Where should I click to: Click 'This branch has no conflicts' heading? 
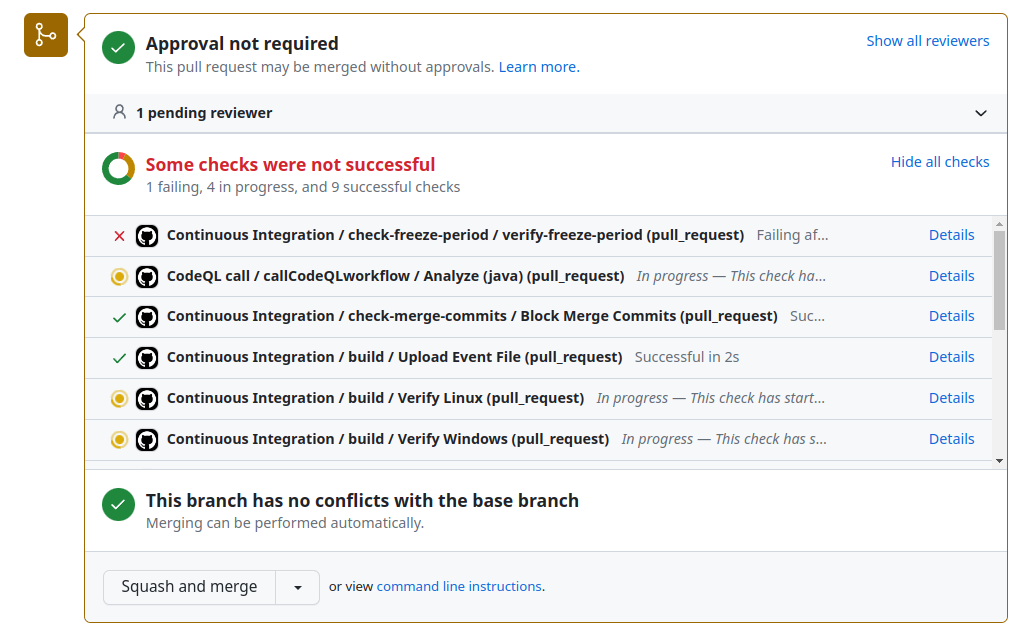tap(362, 501)
